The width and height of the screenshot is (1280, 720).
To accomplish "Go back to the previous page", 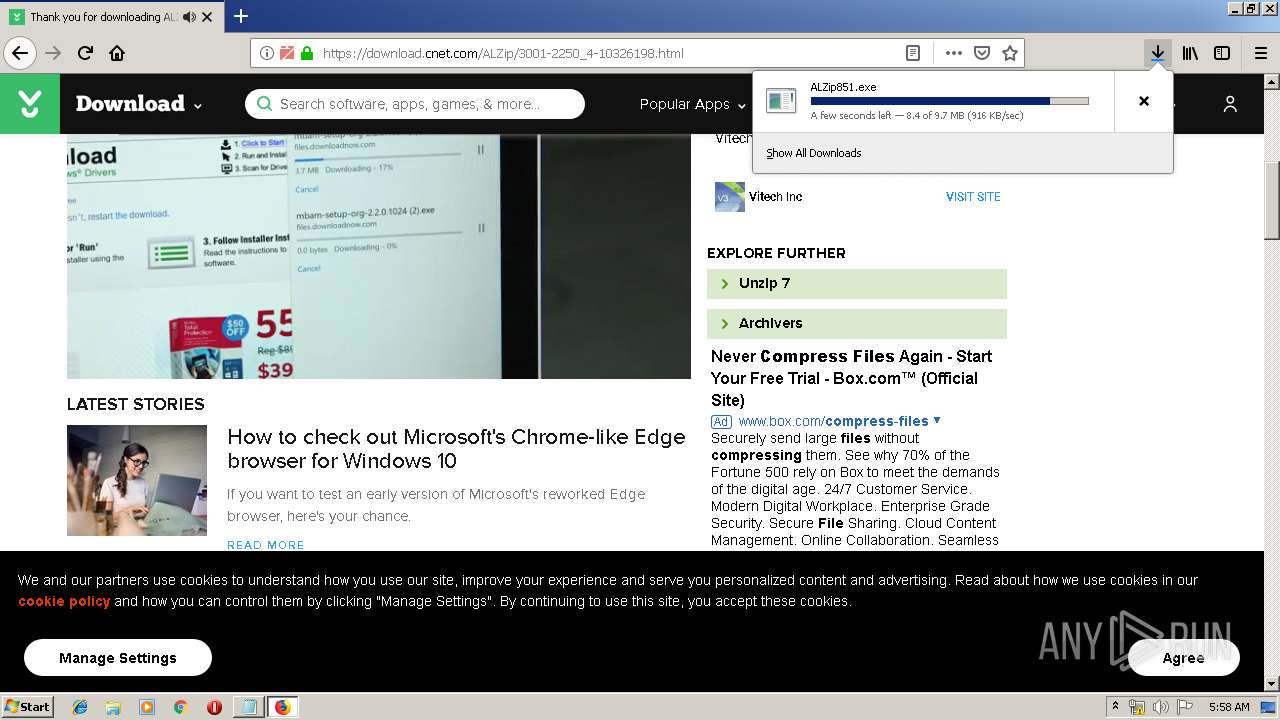I will click(20, 53).
